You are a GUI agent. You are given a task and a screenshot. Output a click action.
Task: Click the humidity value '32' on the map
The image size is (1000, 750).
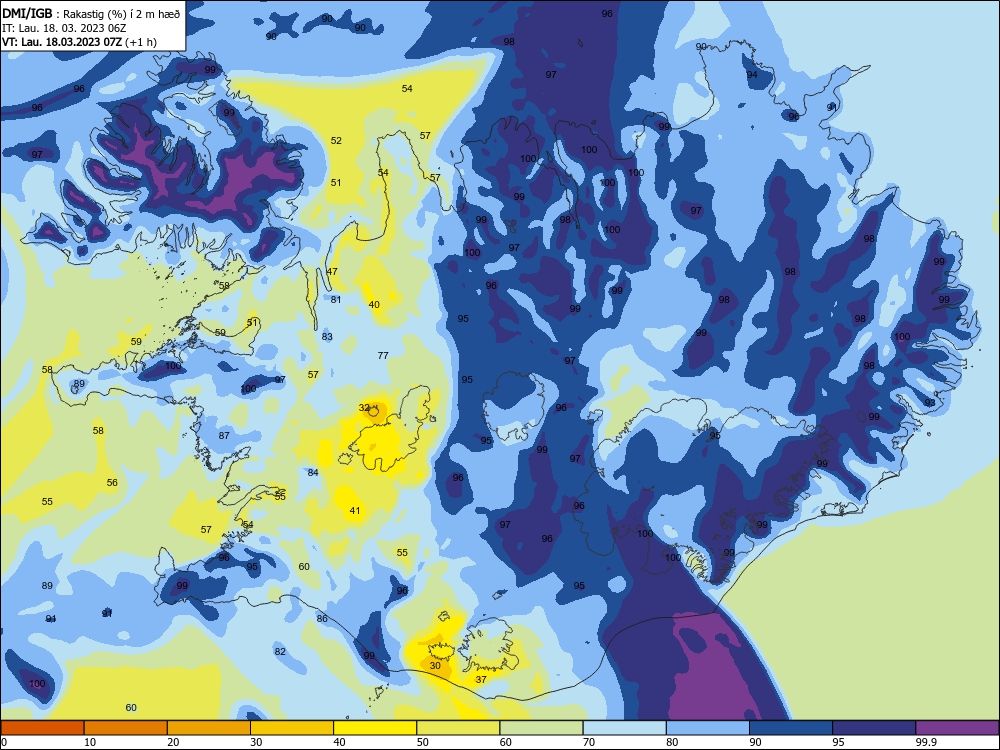click(364, 408)
